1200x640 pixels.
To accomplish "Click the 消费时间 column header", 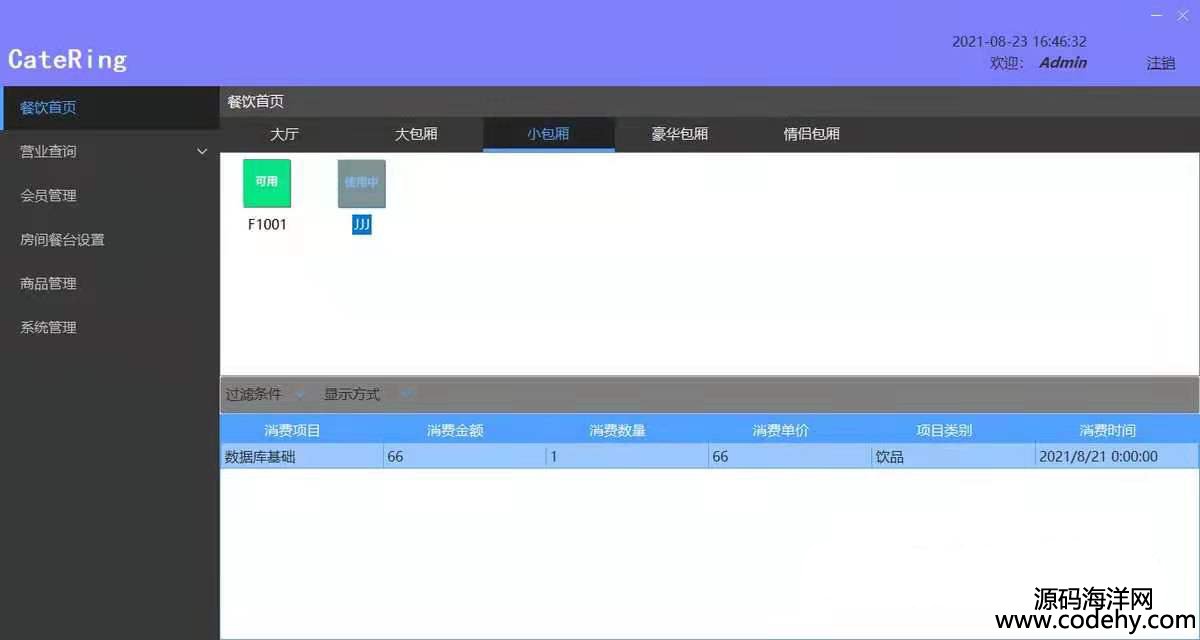I will pyautogui.click(x=1107, y=431).
